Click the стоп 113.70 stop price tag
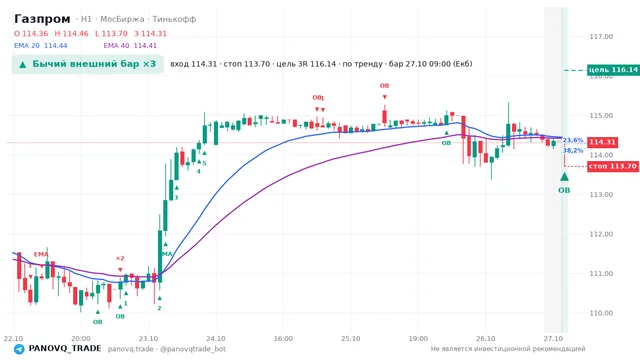This screenshot has height=360, width=640. [613, 166]
